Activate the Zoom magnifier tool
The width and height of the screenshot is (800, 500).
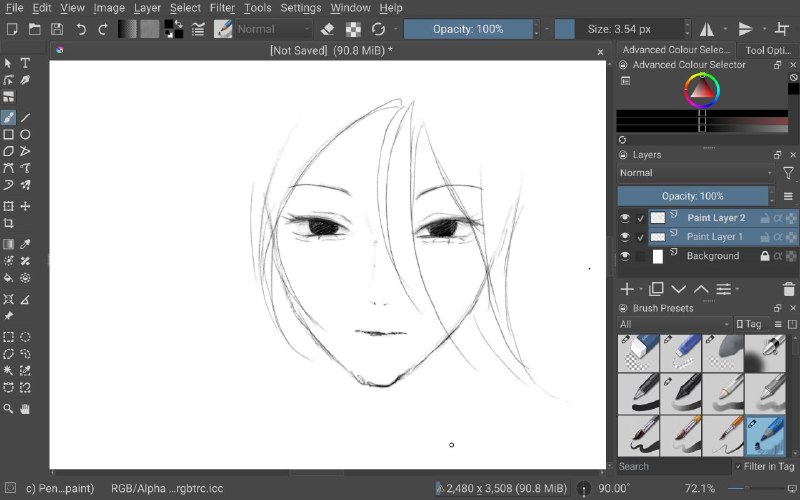click(8, 409)
